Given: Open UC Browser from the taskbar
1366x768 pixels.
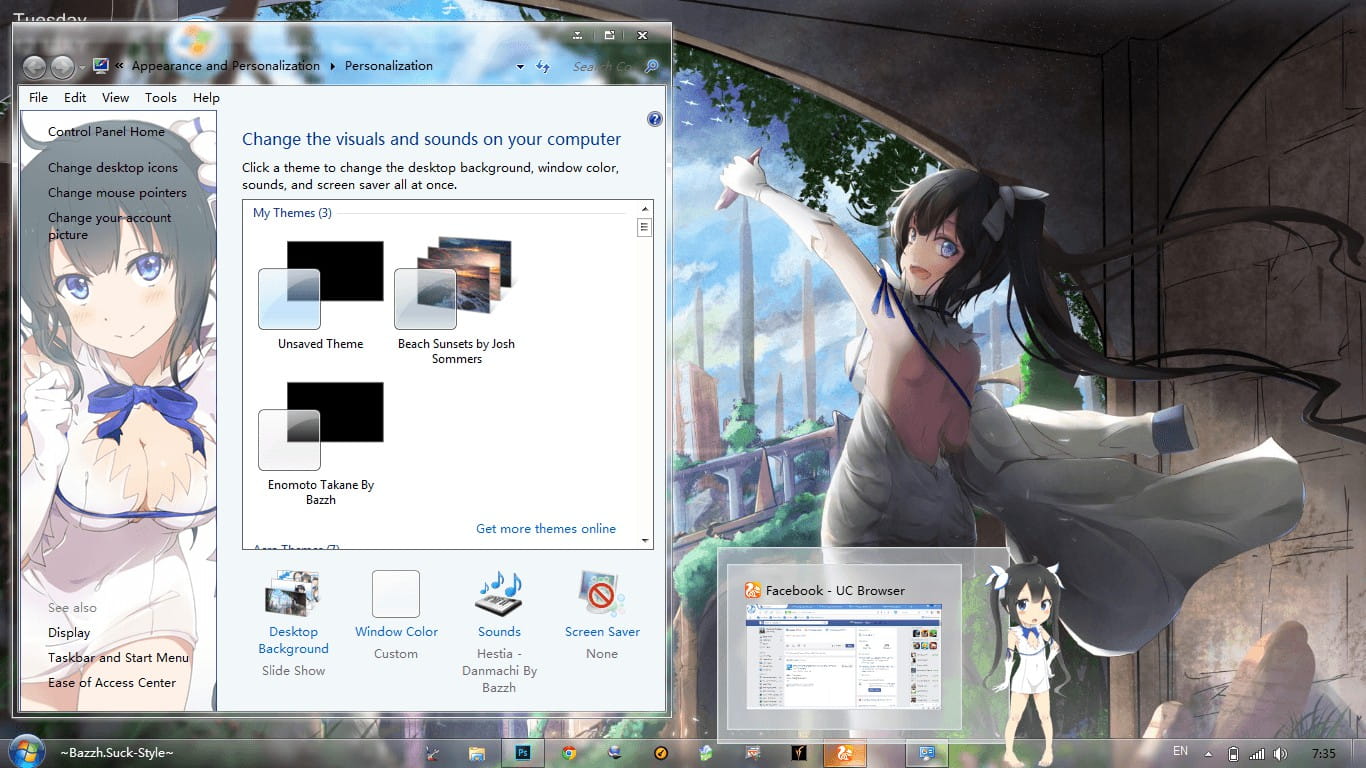Looking at the screenshot, I should click(845, 752).
